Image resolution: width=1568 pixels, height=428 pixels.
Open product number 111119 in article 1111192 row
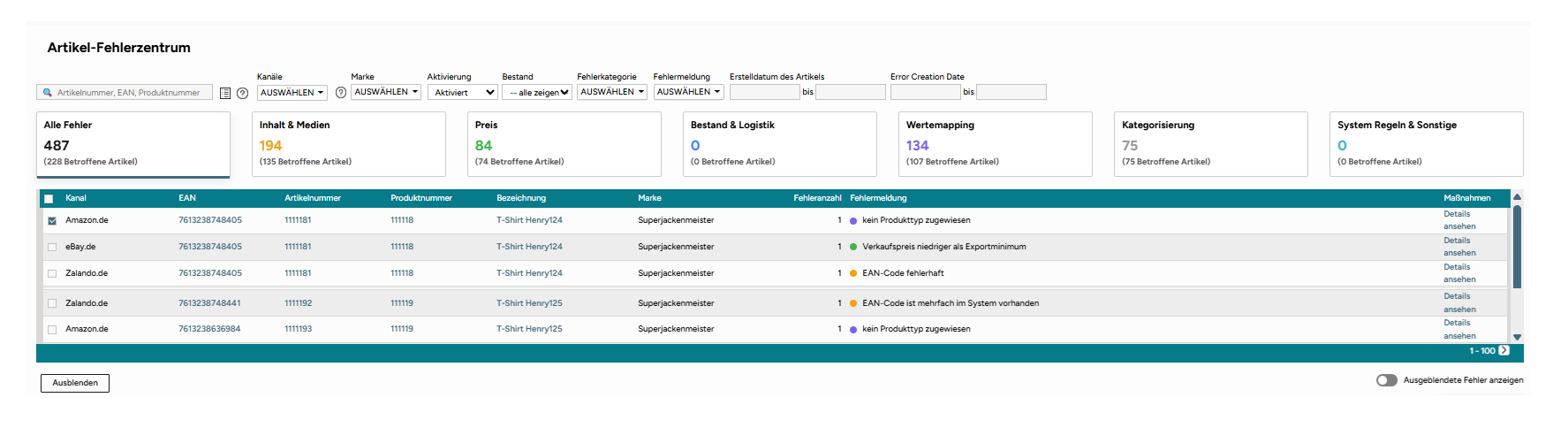(x=402, y=303)
